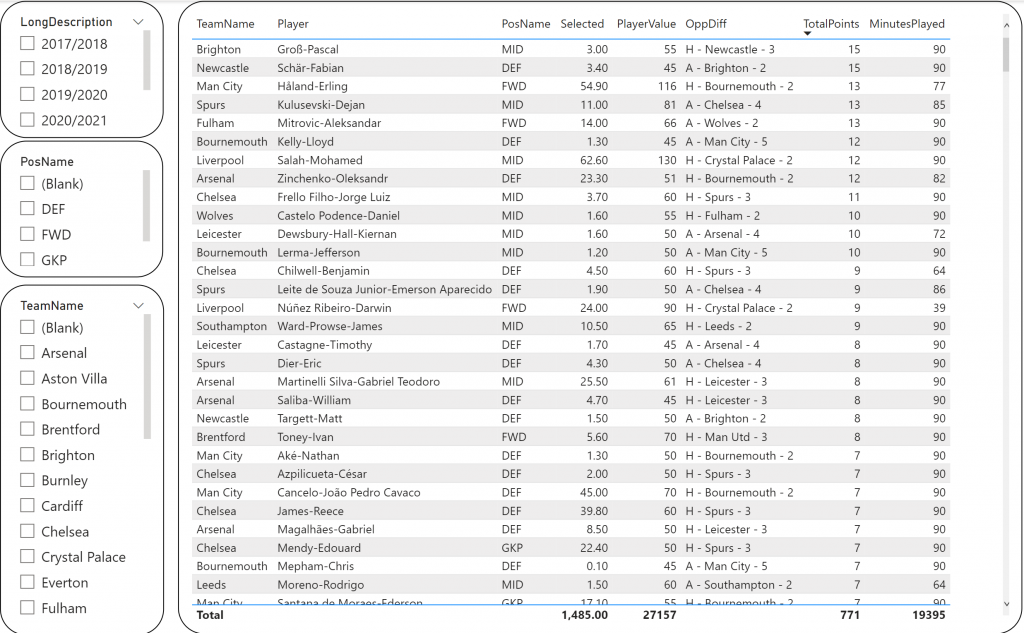Click the PosName column header in table

tap(526, 24)
